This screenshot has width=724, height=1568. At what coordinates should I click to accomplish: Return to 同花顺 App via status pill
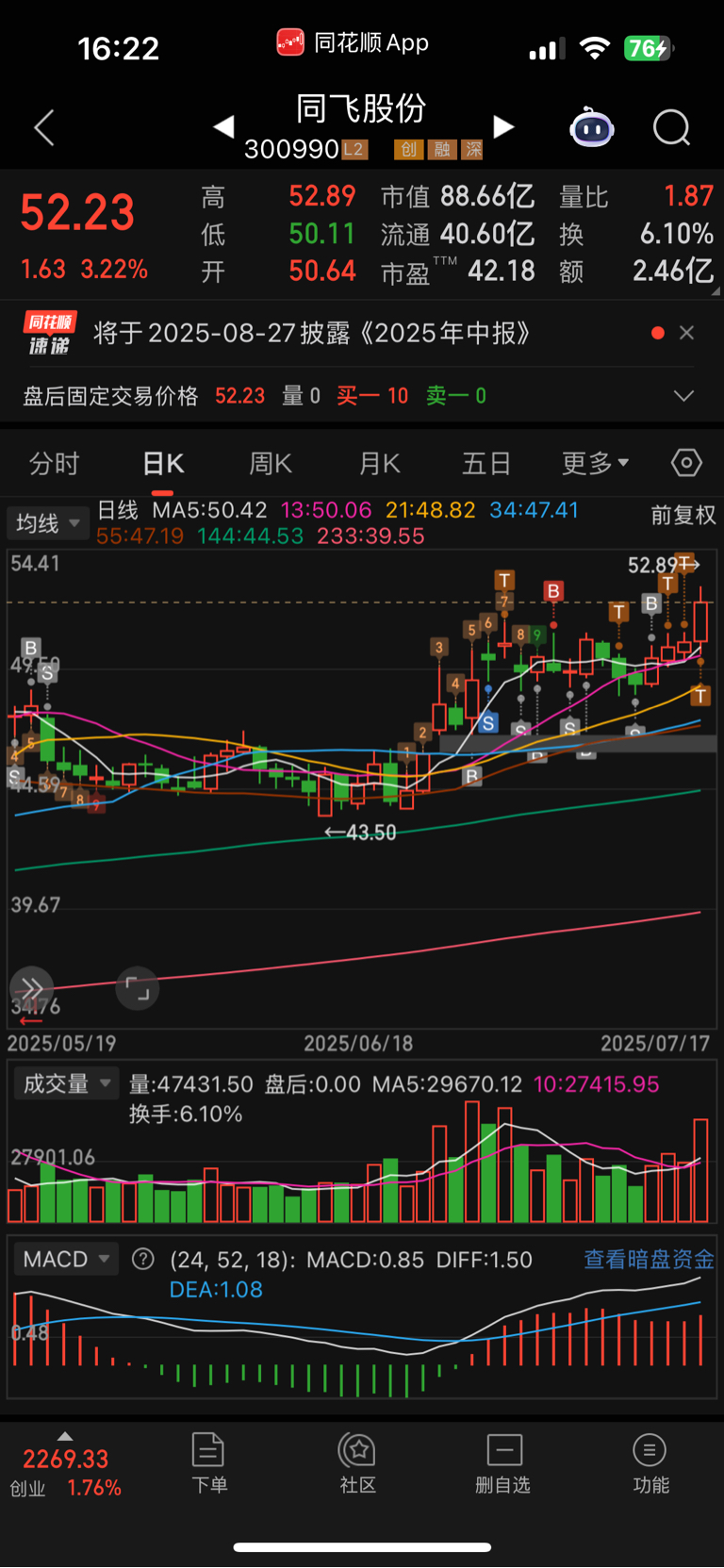click(353, 42)
